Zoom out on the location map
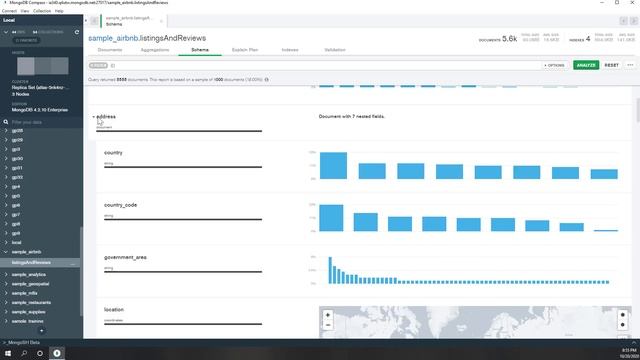 click(x=327, y=325)
